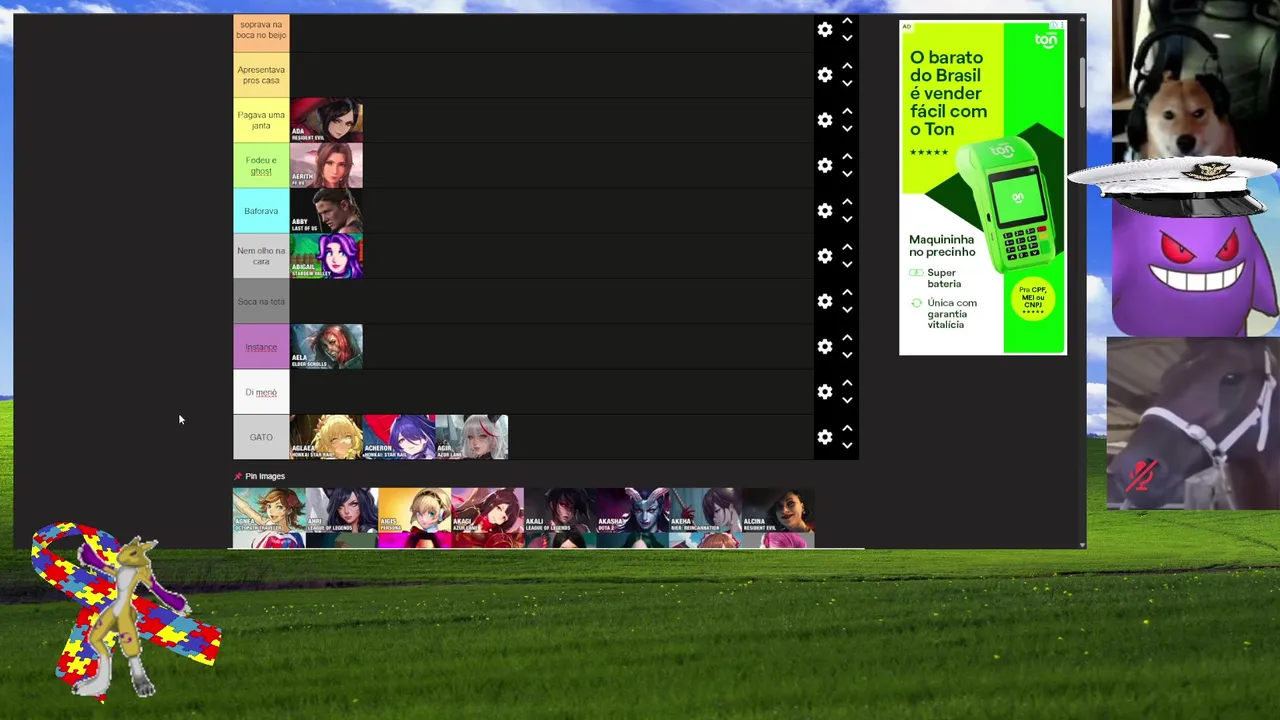The image size is (1280, 720).
Task: Edit the 'Instance' purple tier label
Action: point(261,347)
